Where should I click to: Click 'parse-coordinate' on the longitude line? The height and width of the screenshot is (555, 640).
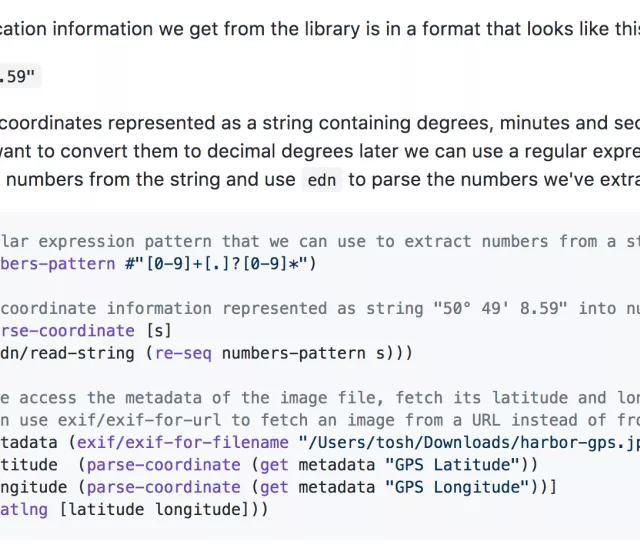(164, 486)
